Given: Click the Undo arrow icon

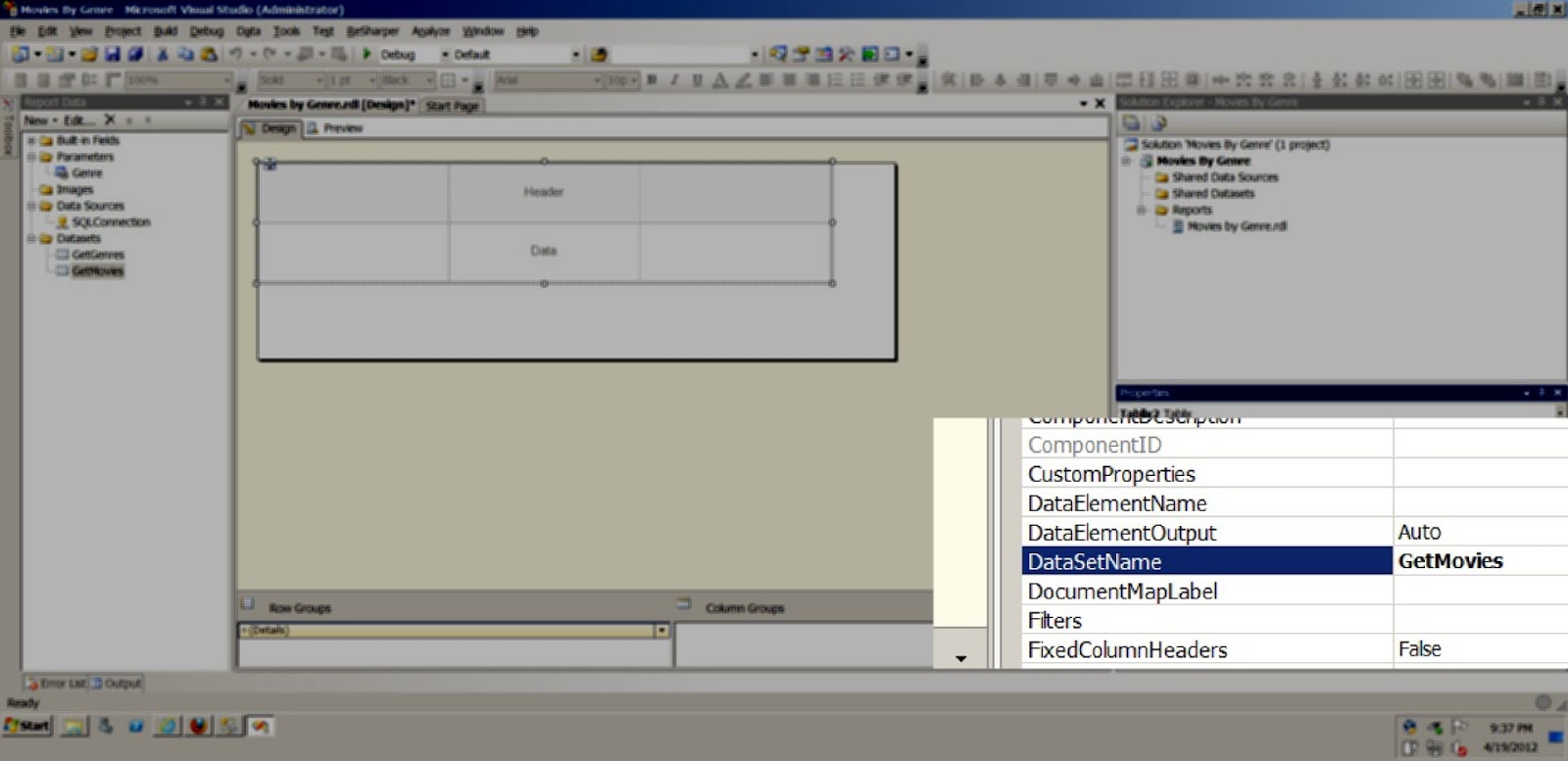Looking at the screenshot, I should [x=236, y=55].
